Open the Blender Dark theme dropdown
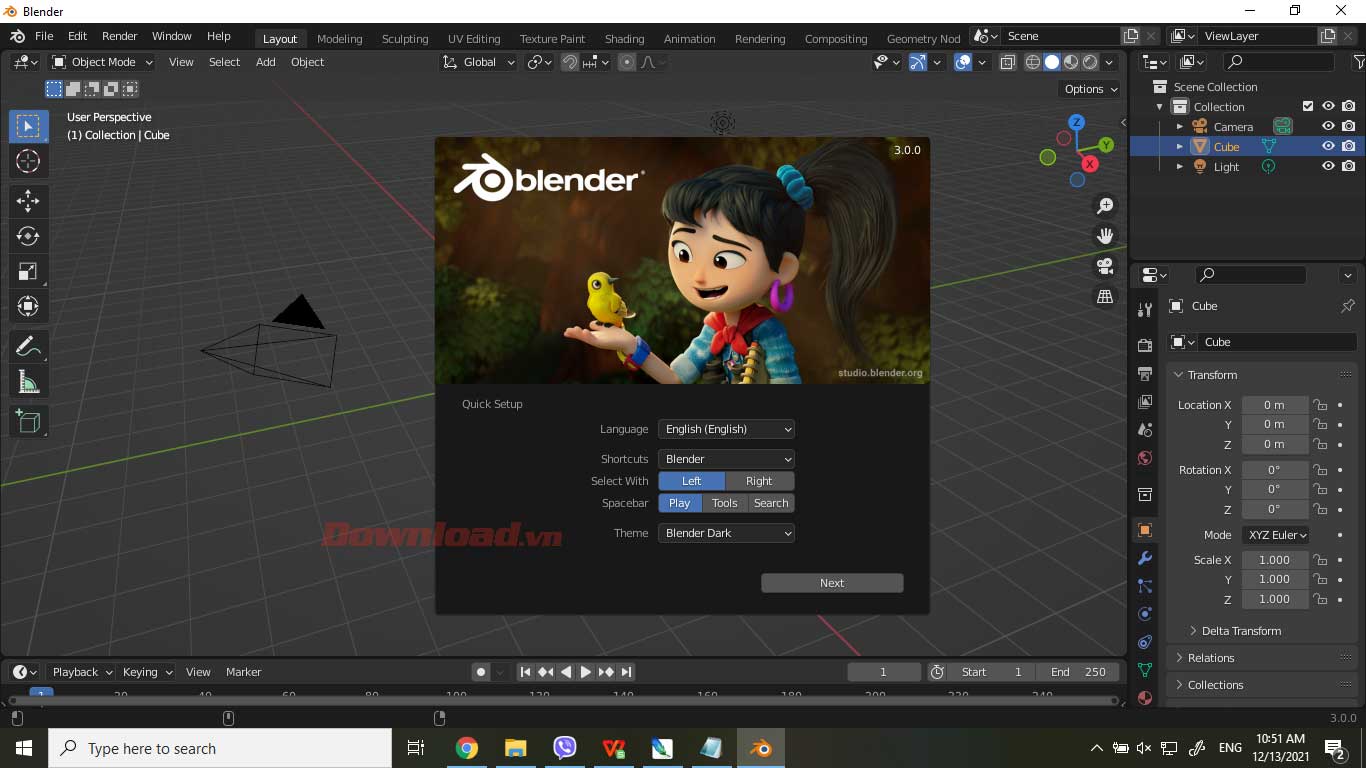This screenshot has width=1366, height=768. pyautogui.click(x=726, y=533)
